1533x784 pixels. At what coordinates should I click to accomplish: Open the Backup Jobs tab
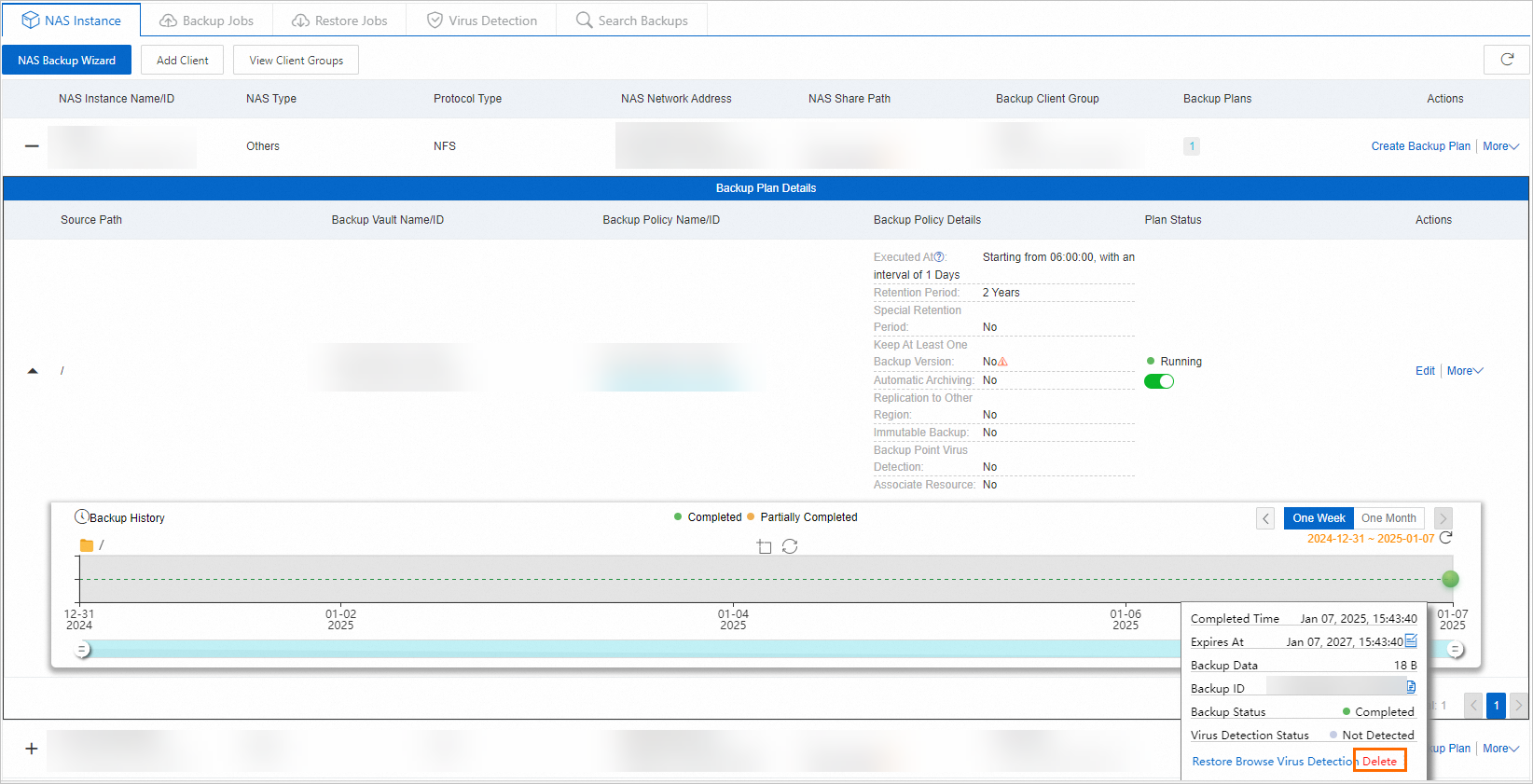point(207,21)
